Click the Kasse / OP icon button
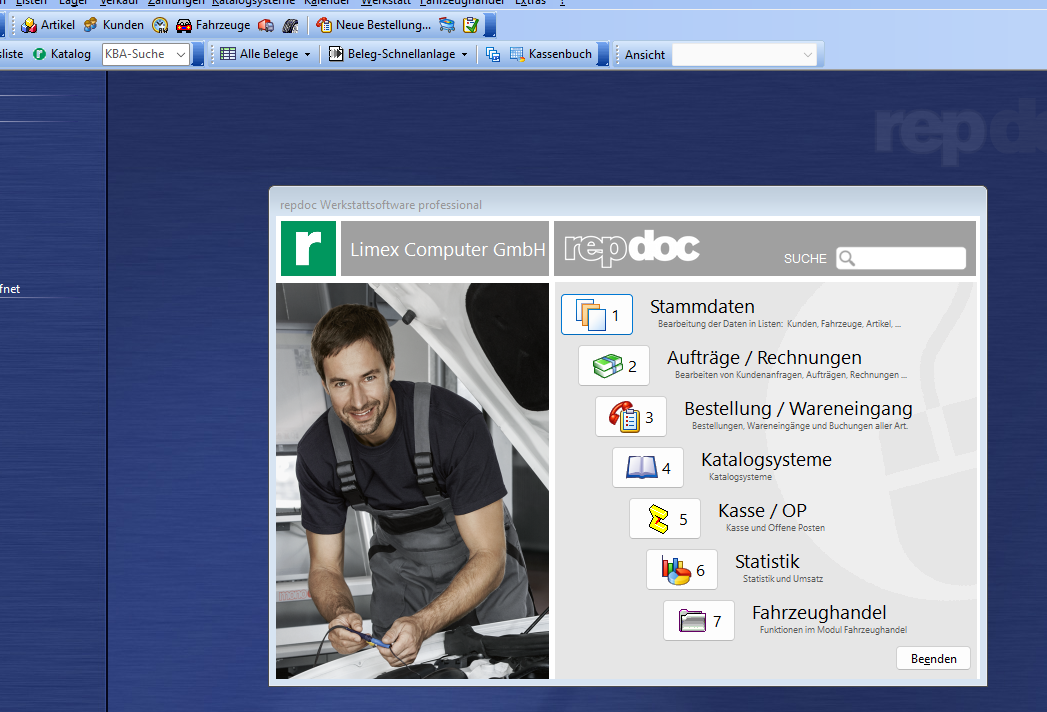The image size is (1047, 712). point(665,519)
